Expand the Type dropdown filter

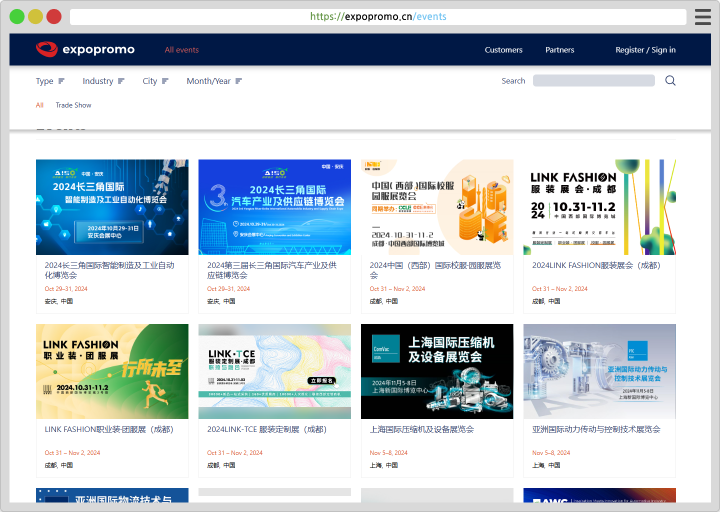pyautogui.click(x=45, y=81)
